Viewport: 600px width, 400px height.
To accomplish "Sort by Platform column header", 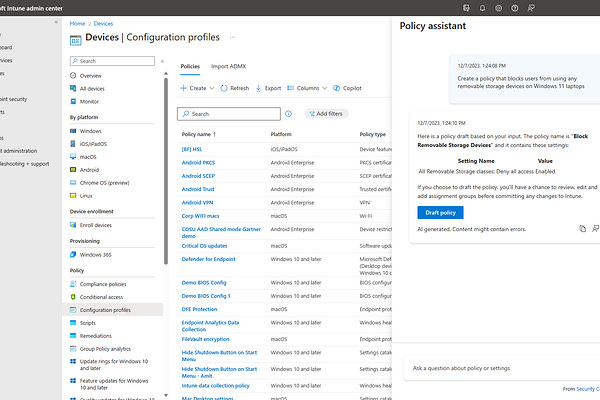I will 281,134.
